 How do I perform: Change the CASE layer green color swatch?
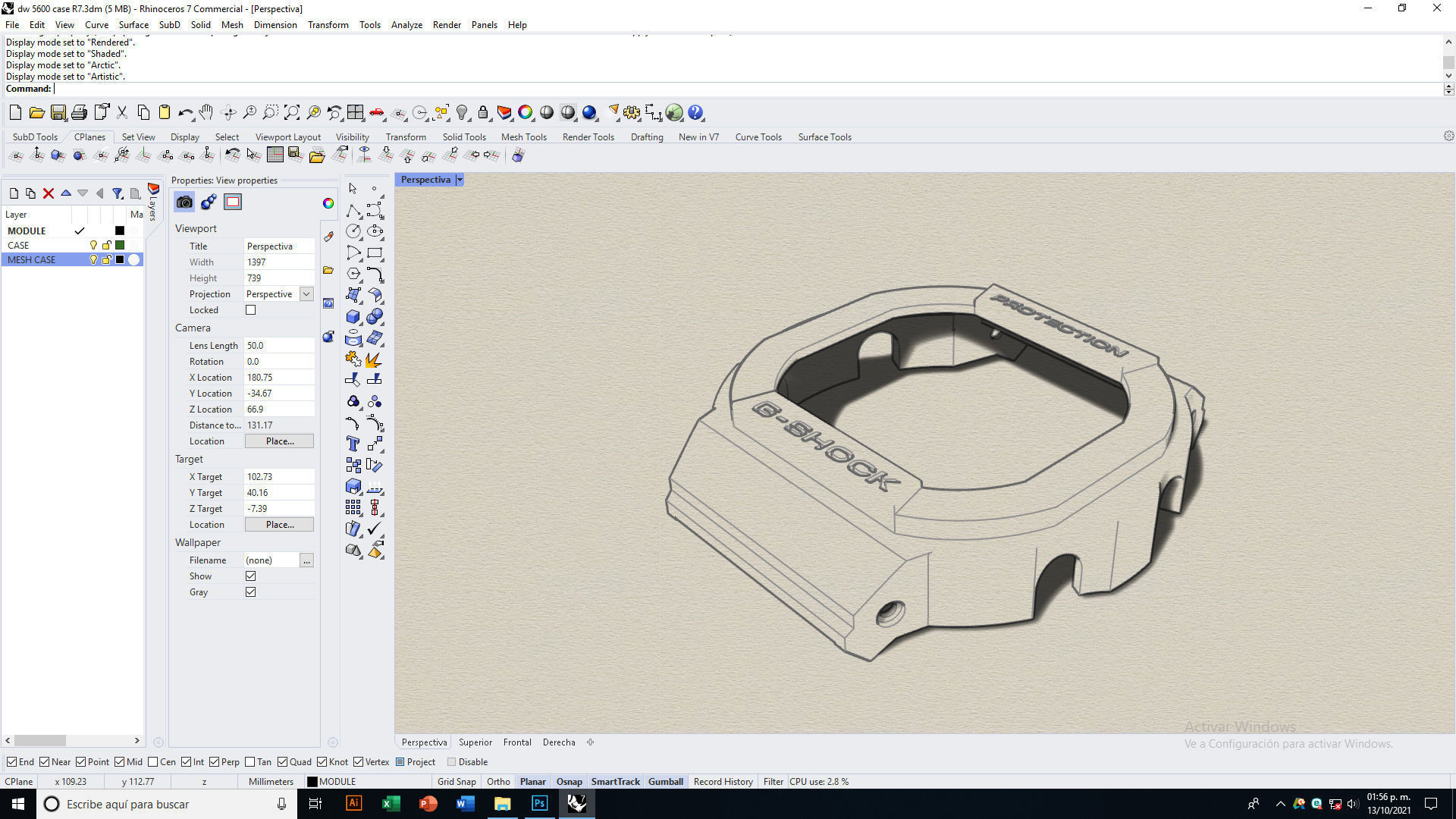click(120, 245)
